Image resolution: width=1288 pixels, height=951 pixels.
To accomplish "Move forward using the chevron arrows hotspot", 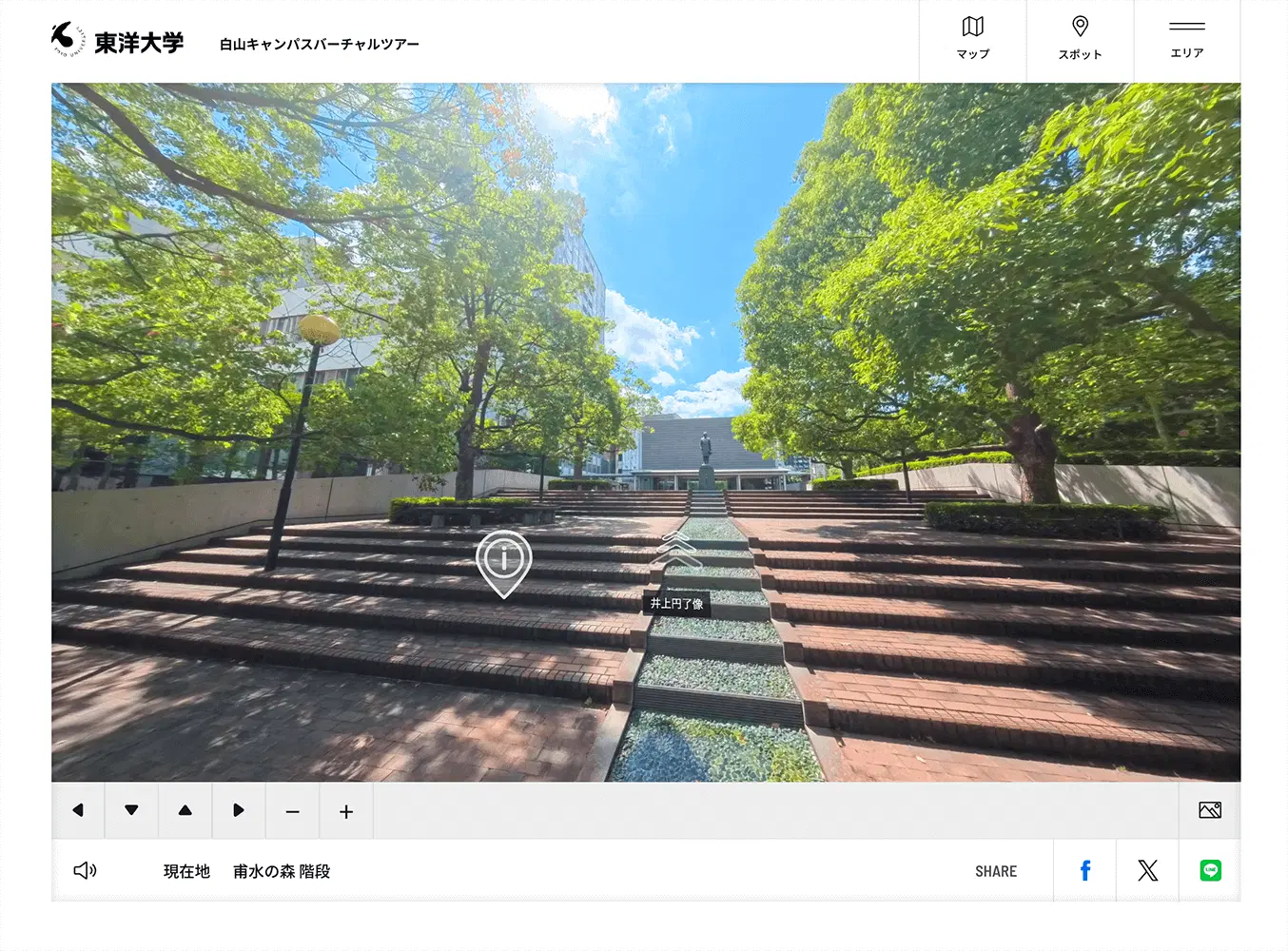I will (675, 550).
